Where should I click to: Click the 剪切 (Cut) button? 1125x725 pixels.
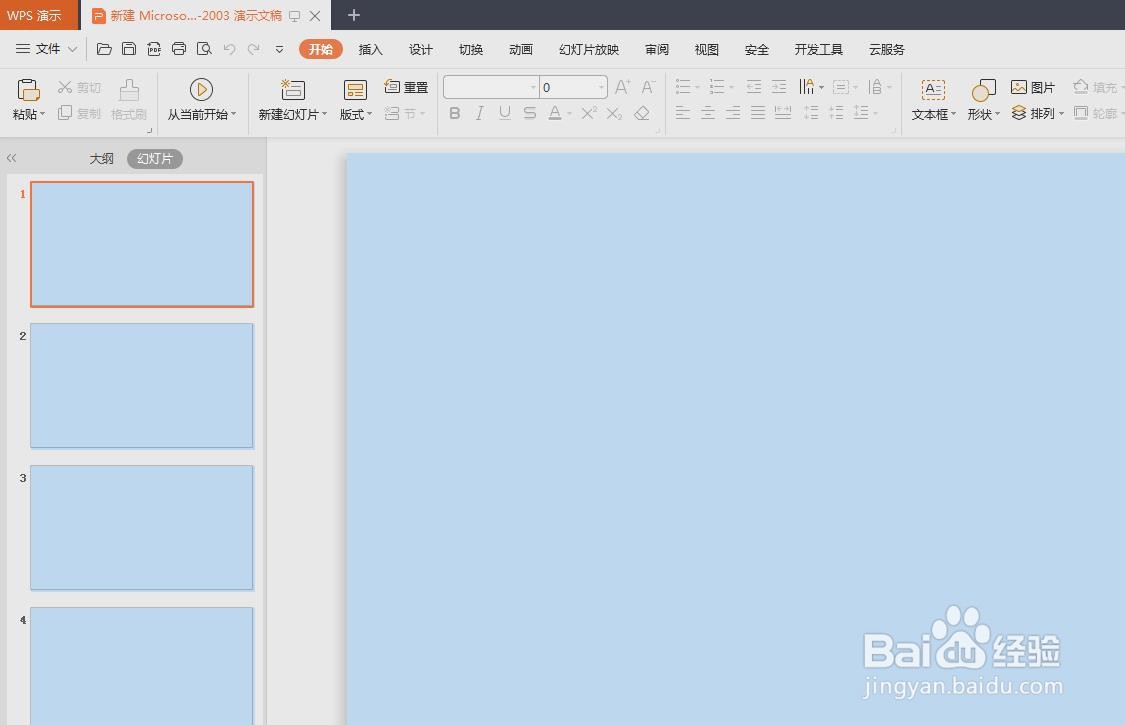(x=80, y=87)
